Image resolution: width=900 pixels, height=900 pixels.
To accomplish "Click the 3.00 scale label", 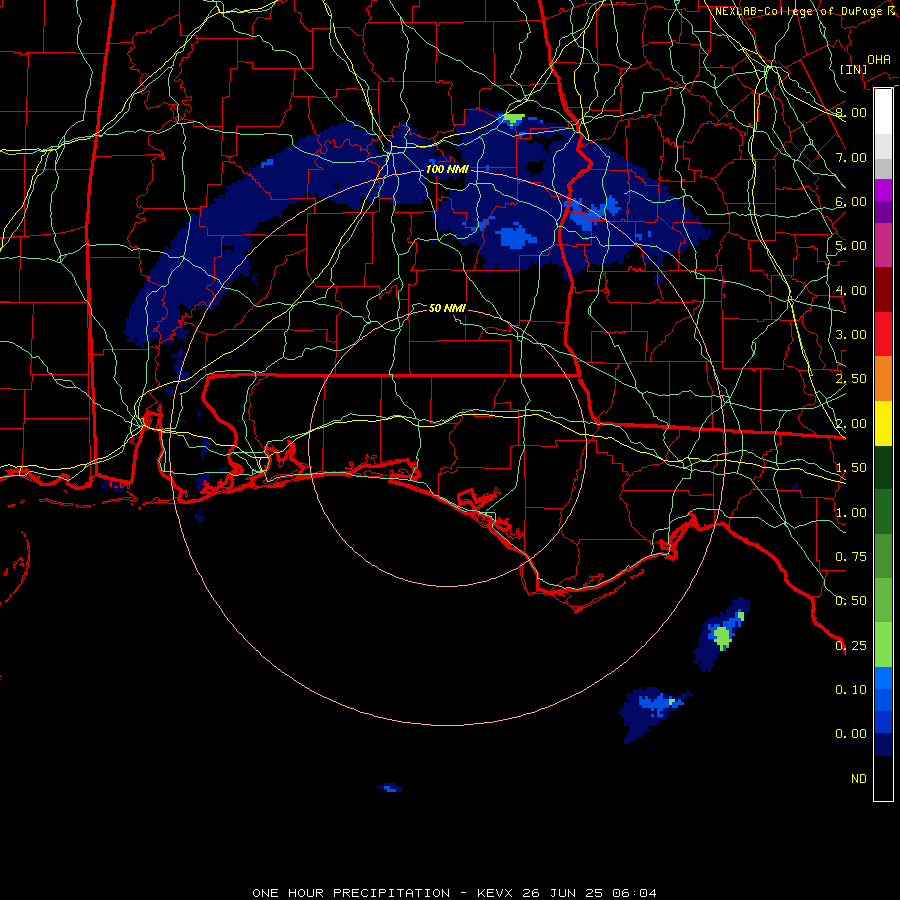I will [x=851, y=335].
